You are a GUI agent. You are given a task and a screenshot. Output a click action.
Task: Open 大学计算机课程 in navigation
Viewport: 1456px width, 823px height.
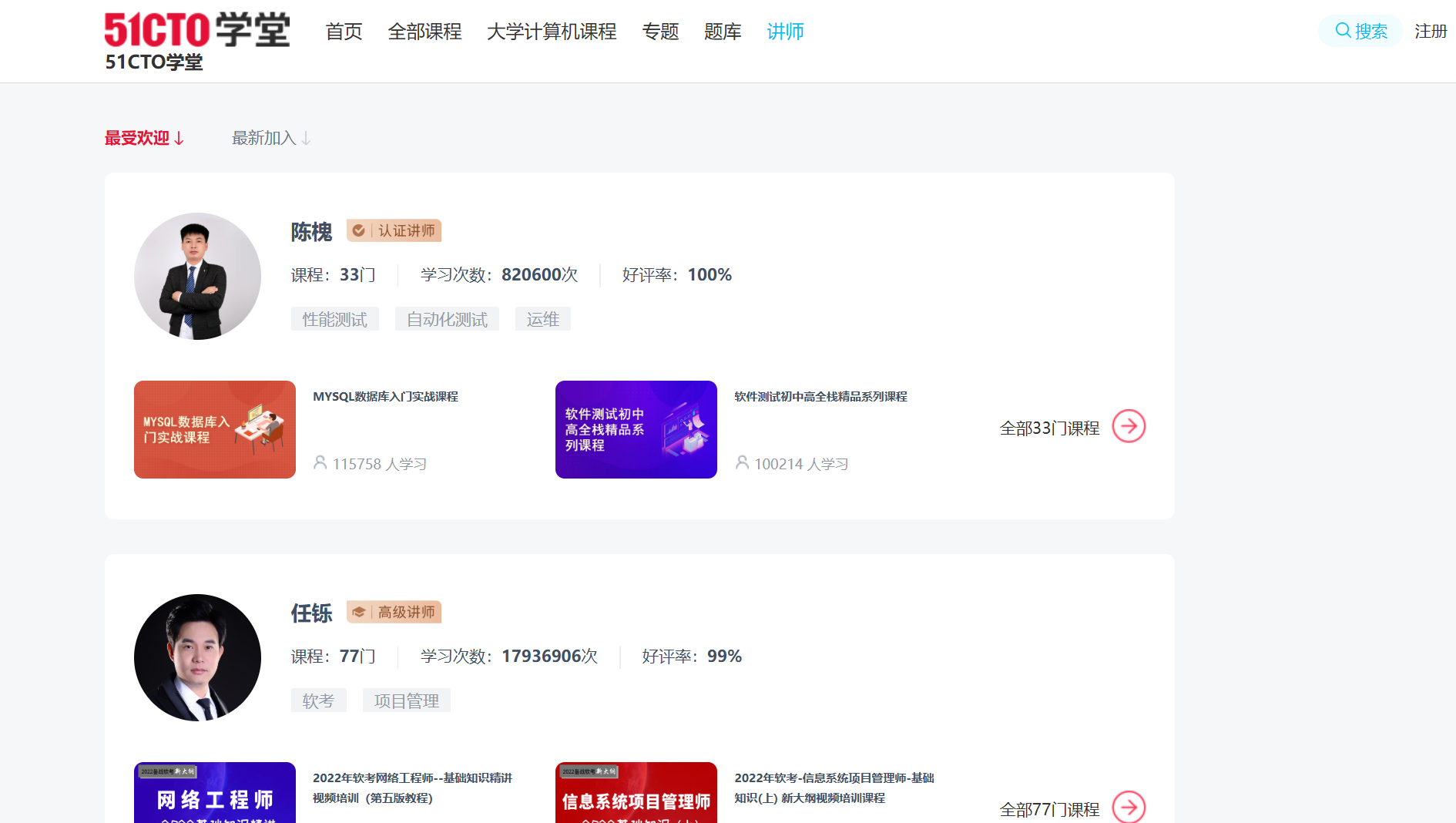(552, 32)
